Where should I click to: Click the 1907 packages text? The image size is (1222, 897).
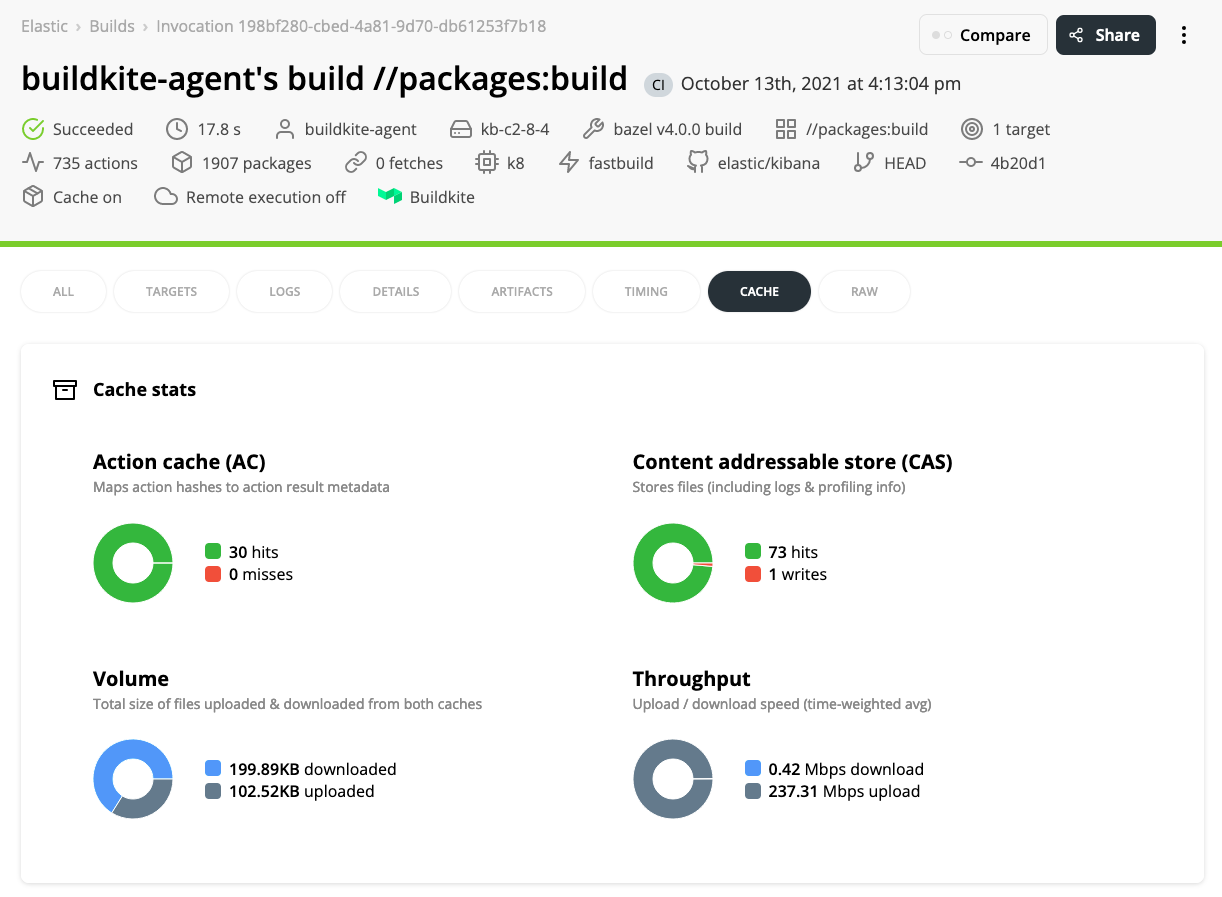(257, 163)
